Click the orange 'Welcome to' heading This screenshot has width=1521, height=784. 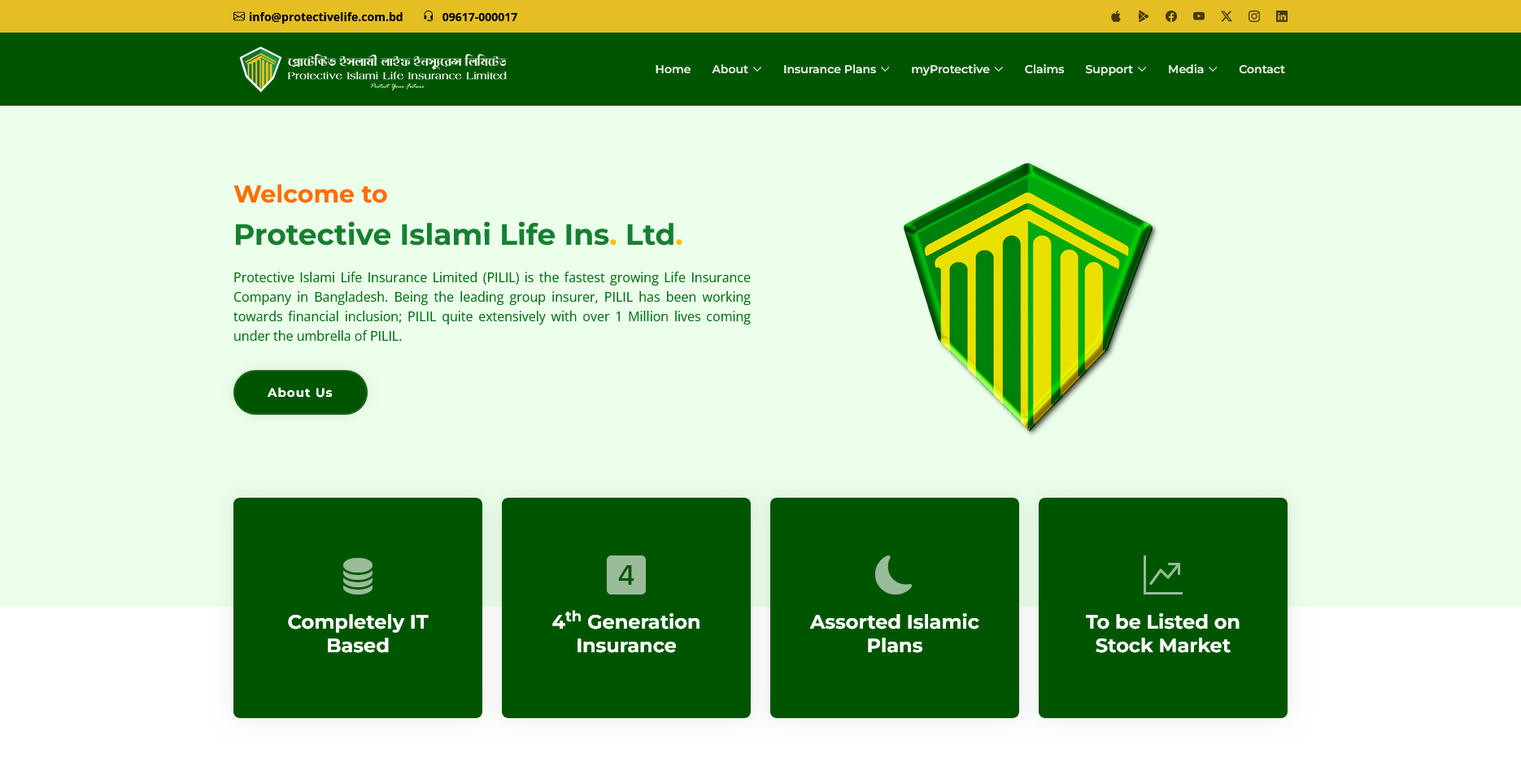tap(311, 194)
